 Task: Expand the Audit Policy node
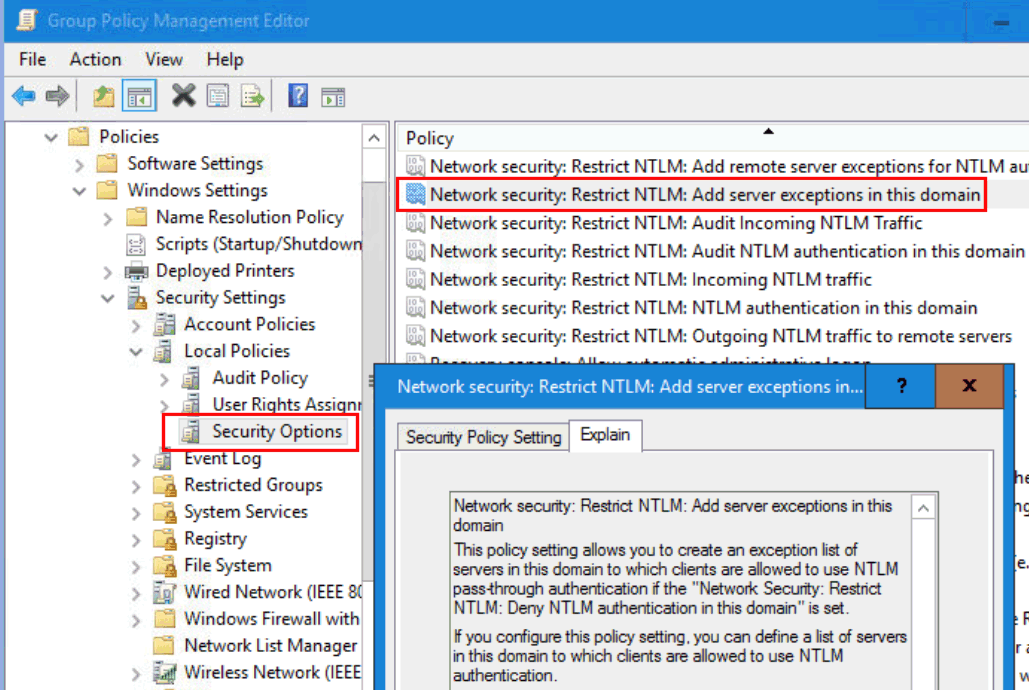(165, 379)
